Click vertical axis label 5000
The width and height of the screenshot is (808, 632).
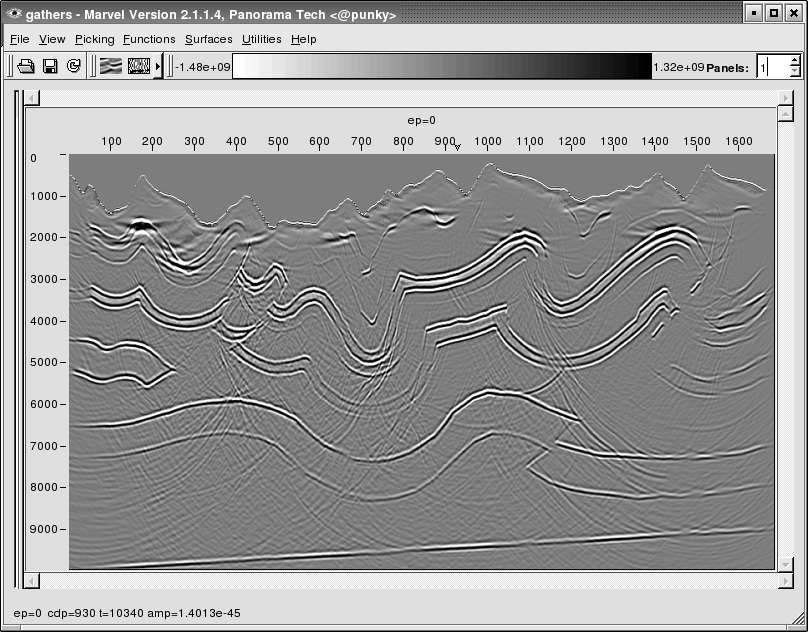(x=43, y=362)
